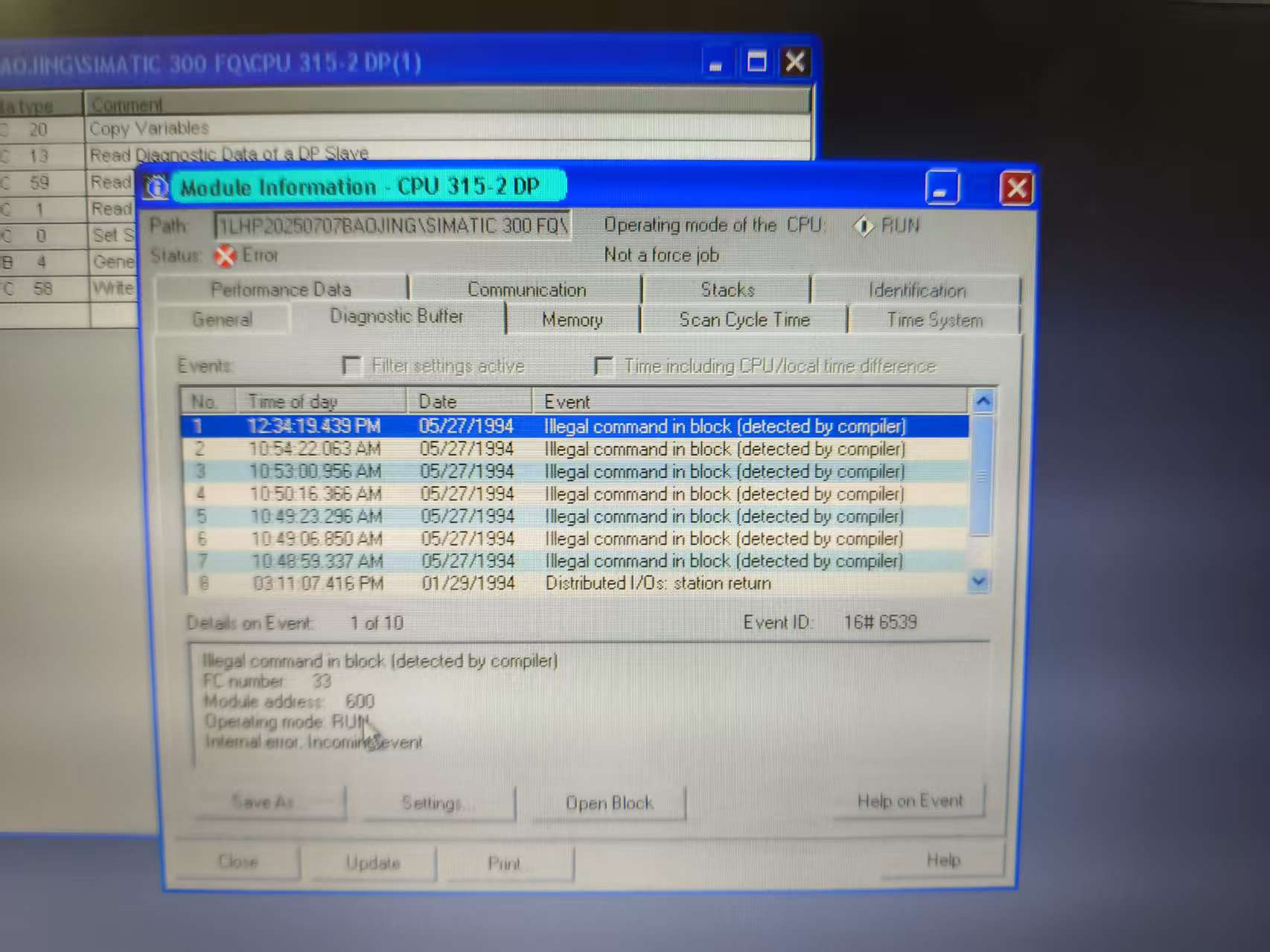Click the Help button
Screen dimensions: 1270x952
pyautogui.click(x=943, y=860)
